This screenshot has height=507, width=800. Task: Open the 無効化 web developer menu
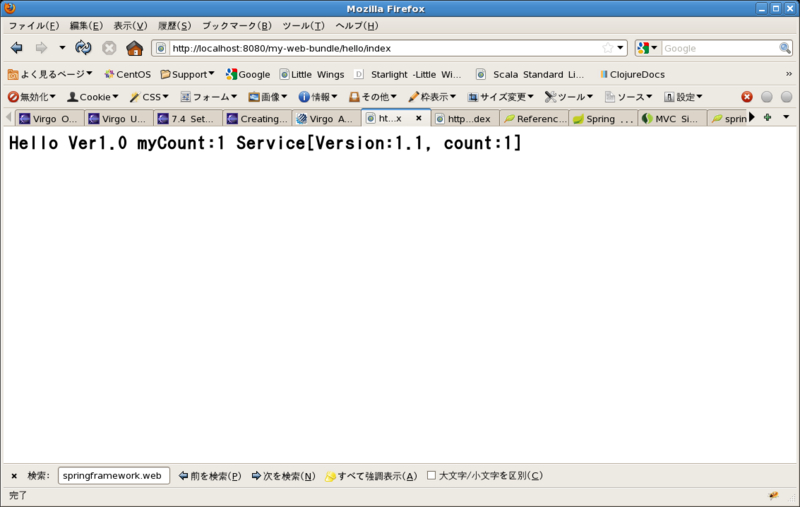32,97
